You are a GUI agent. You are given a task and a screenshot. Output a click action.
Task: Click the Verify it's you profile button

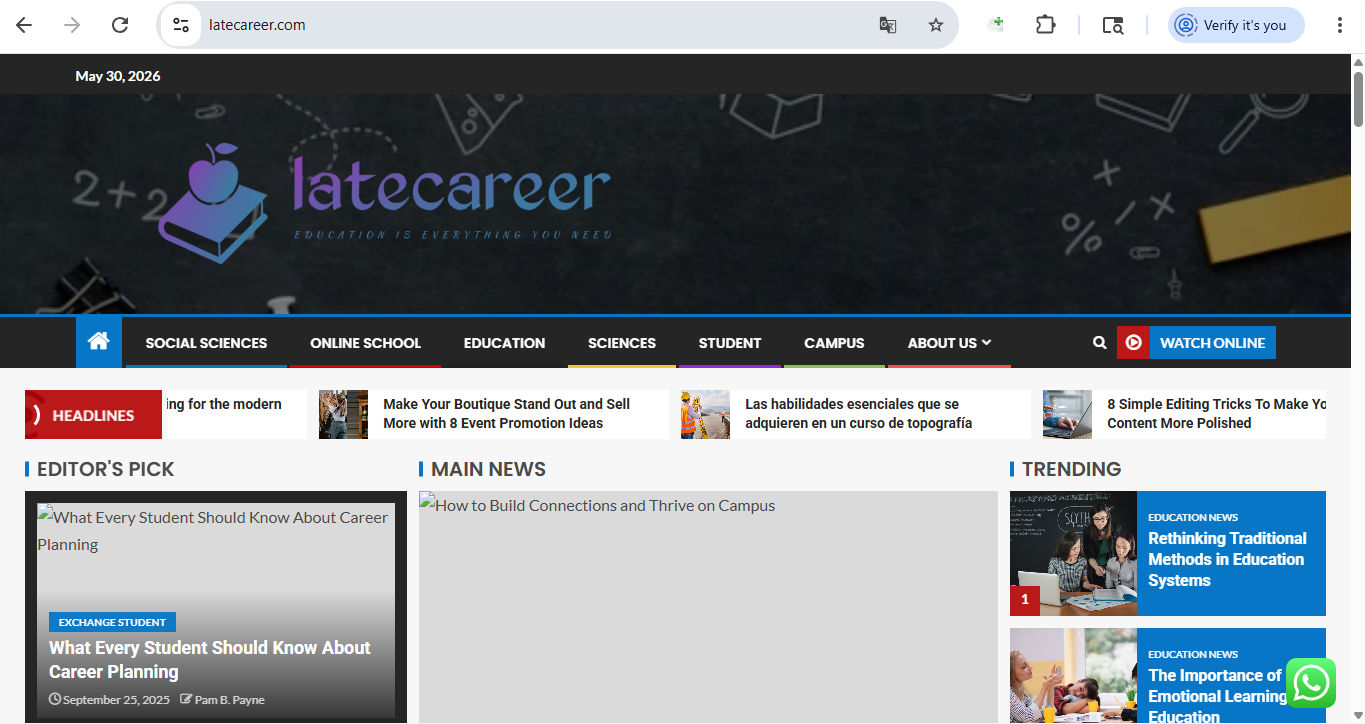coord(1236,25)
